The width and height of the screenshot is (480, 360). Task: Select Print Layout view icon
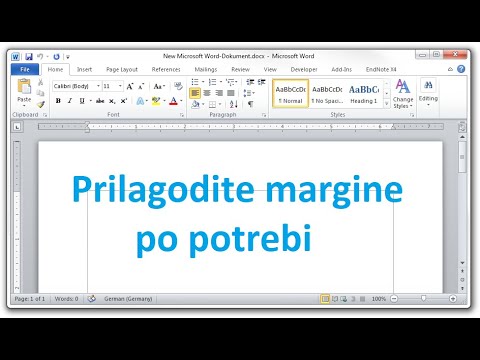pyautogui.click(x=325, y=299)
